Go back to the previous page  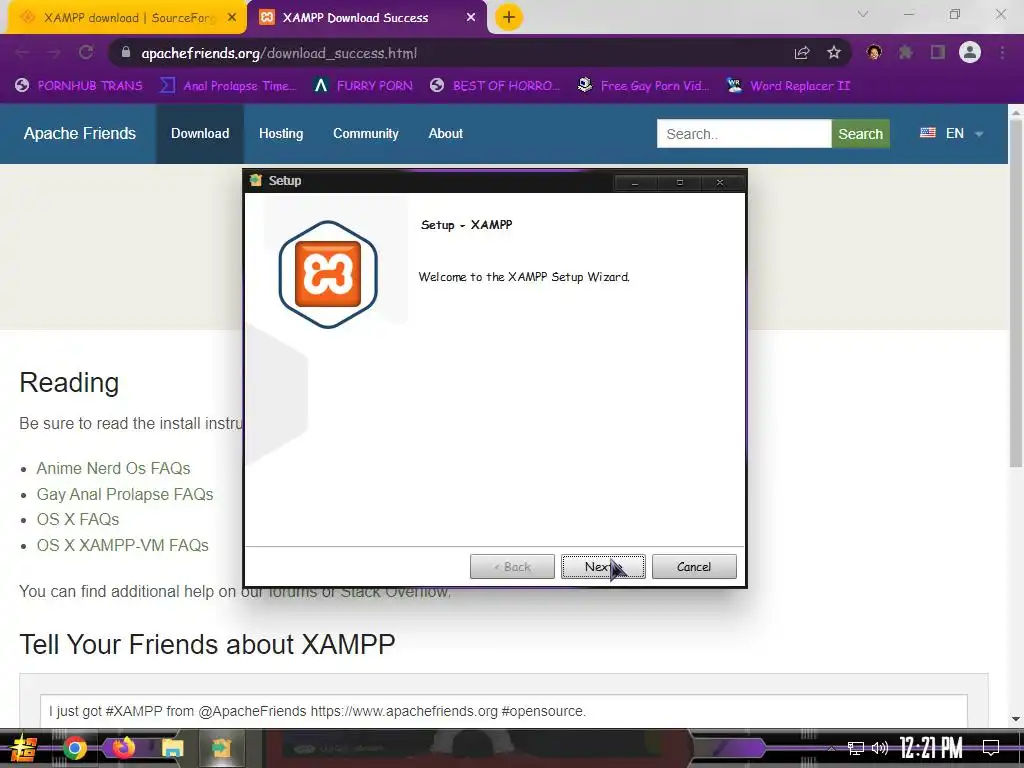[x=22, y=53]
